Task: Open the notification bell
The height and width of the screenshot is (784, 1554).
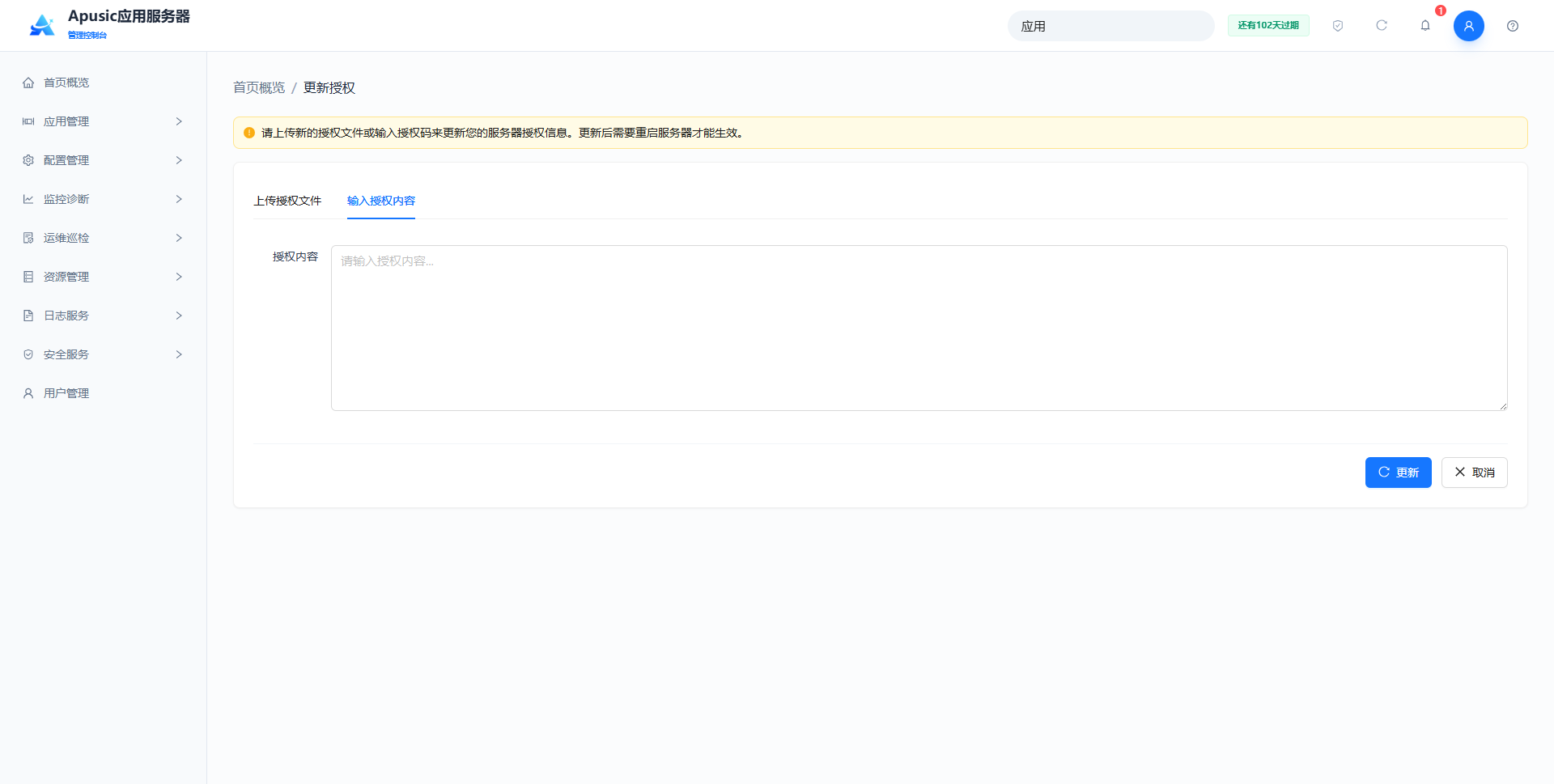Action: tap(1425, 26)
